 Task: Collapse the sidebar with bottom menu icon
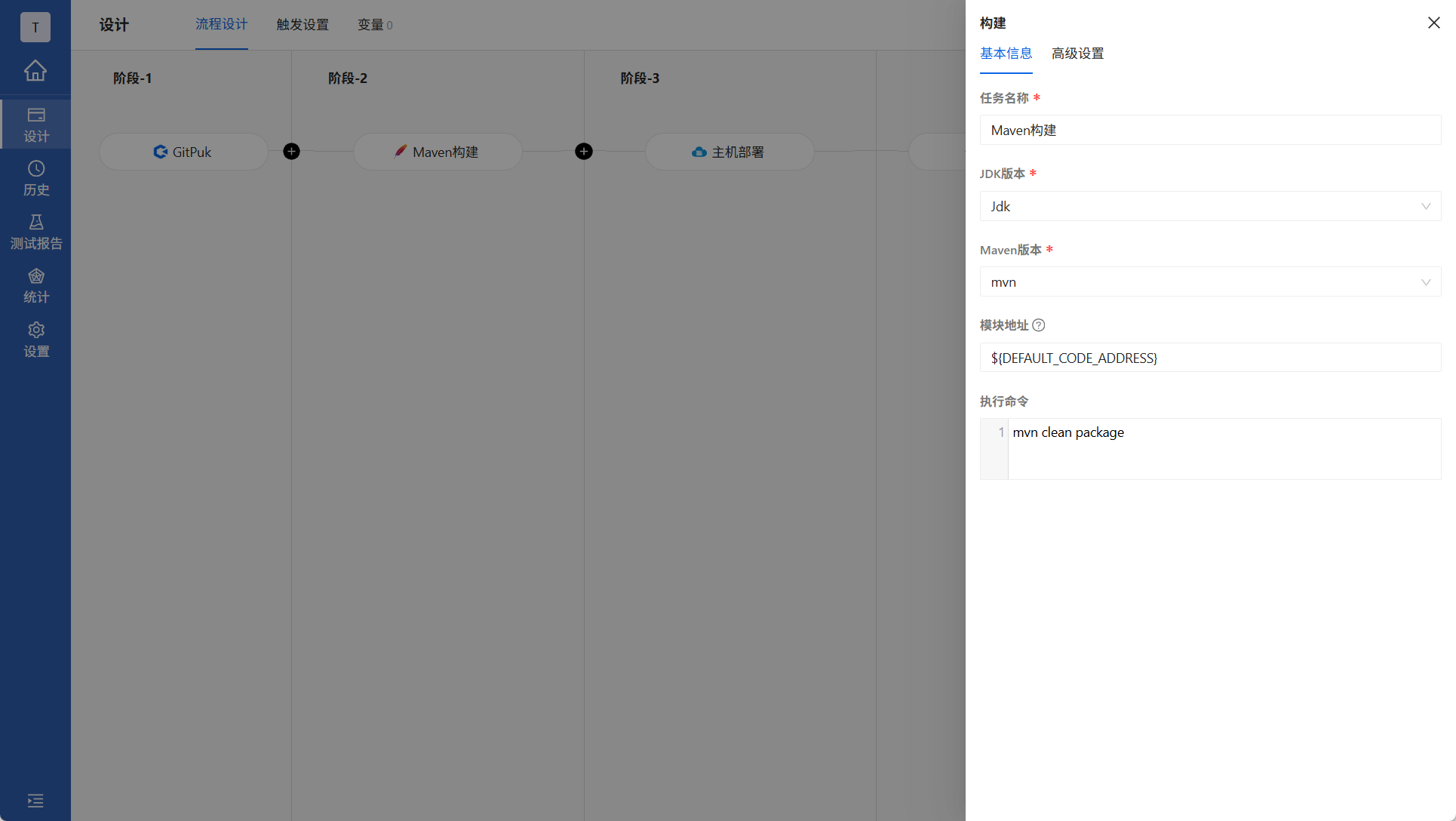coord(35,801)
